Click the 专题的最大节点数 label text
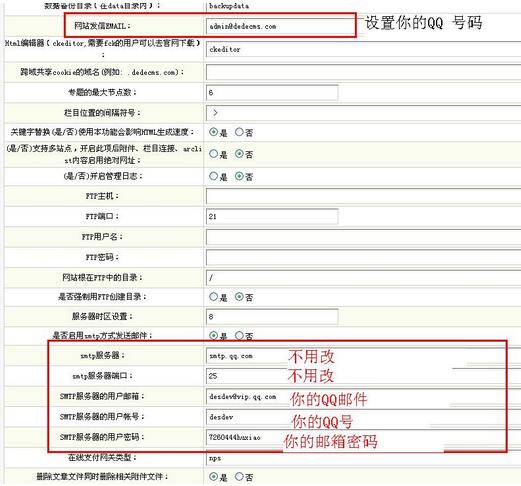The height and width of the screenshot is (486, 521). (x=102, y=92)
